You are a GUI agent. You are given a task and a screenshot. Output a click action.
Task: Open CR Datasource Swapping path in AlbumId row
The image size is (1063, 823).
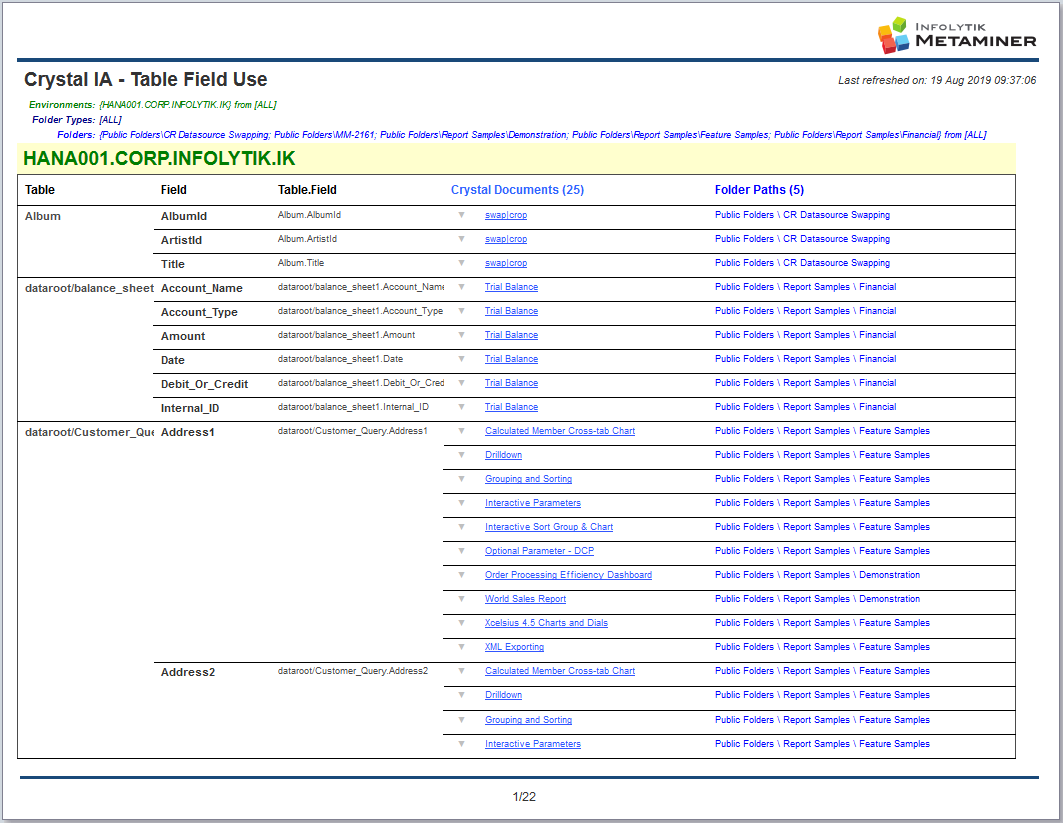coord(802,215)
